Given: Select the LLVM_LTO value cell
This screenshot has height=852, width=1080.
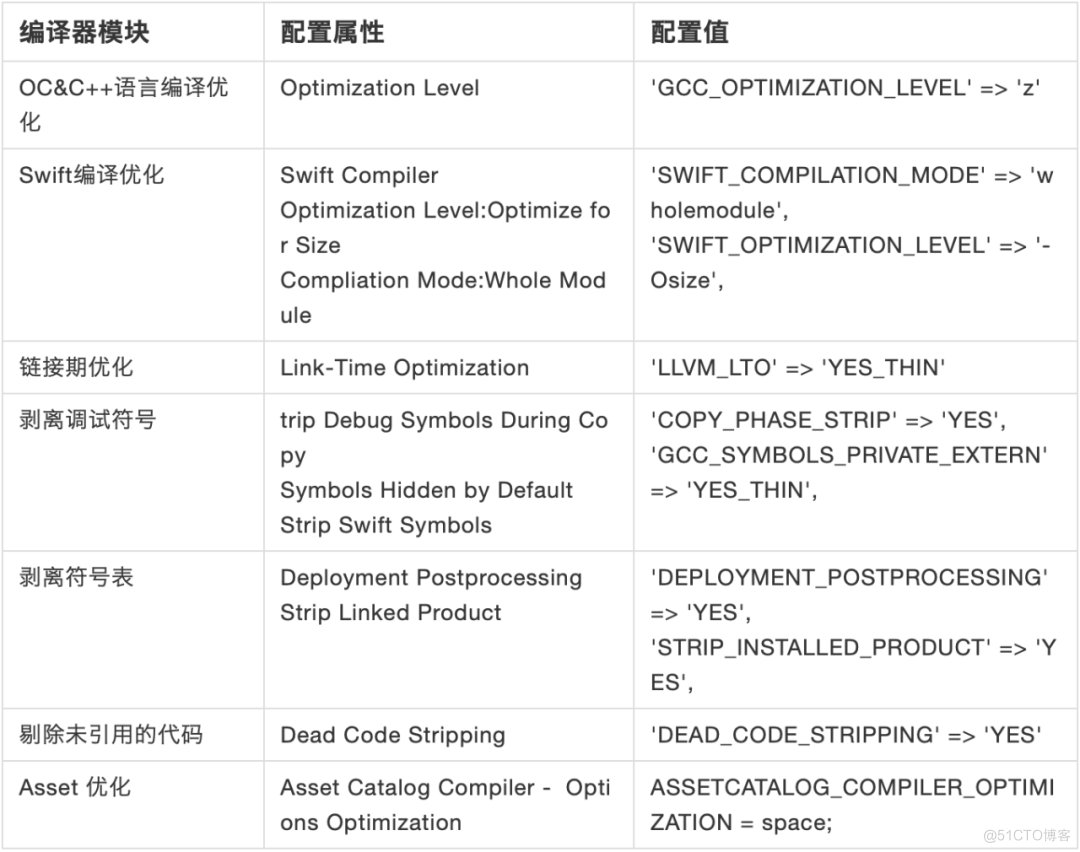Looking at the screenshot, I should coord(797,367).
